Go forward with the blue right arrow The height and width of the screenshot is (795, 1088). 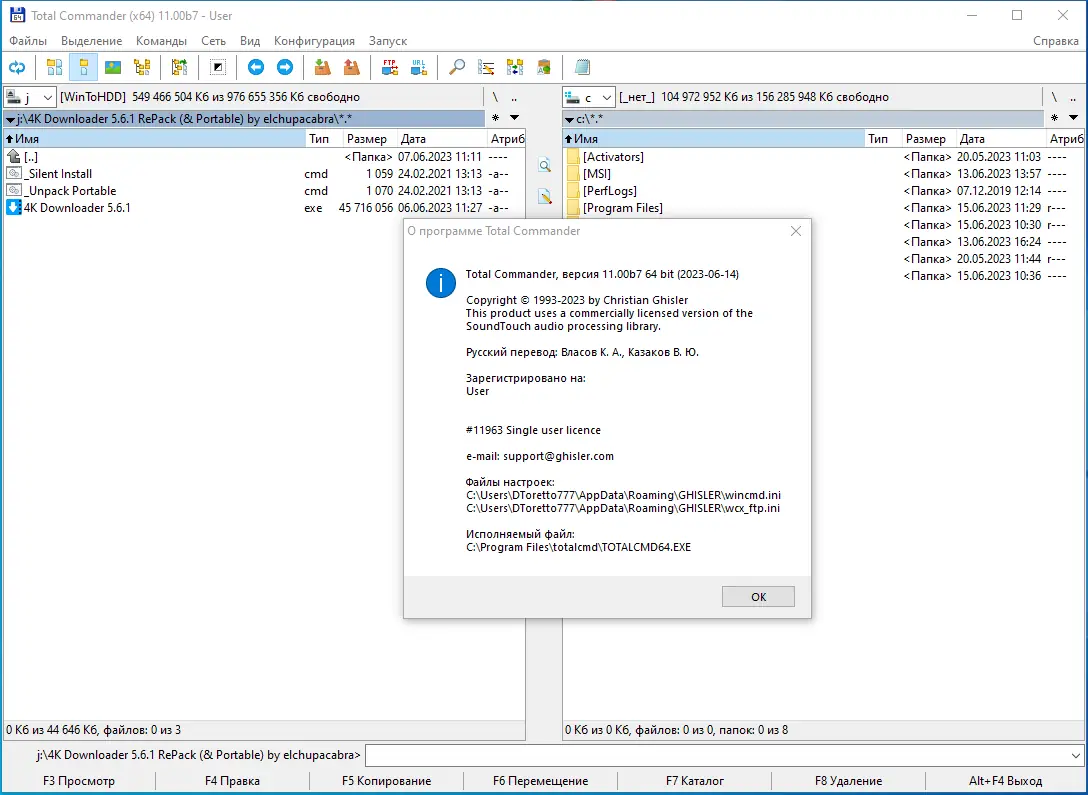pos(285,67)
